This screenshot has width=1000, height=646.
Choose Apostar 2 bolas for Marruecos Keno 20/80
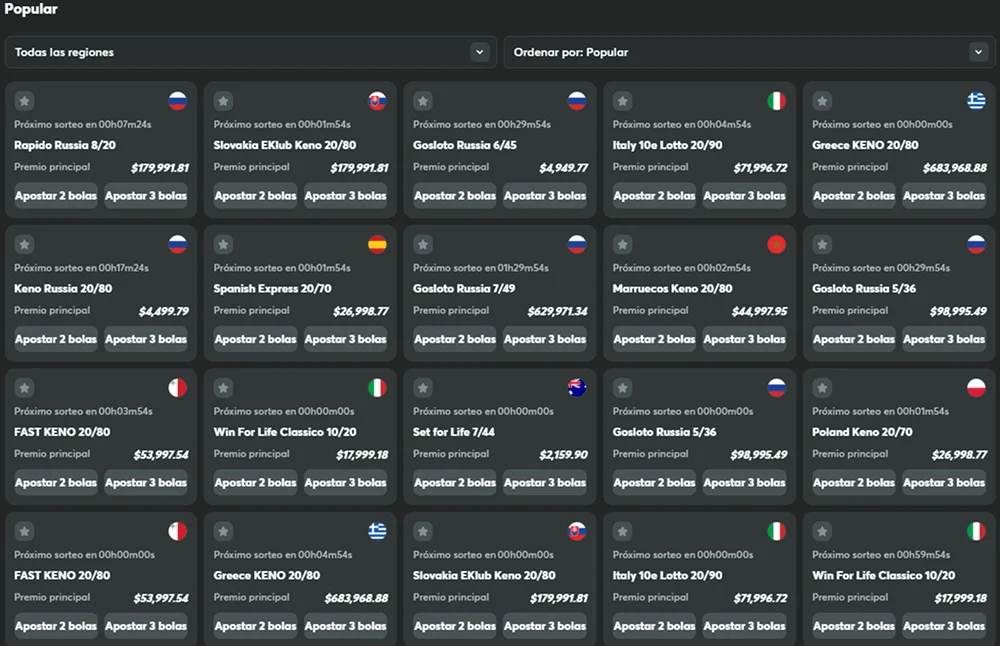(x=654, y=339)
